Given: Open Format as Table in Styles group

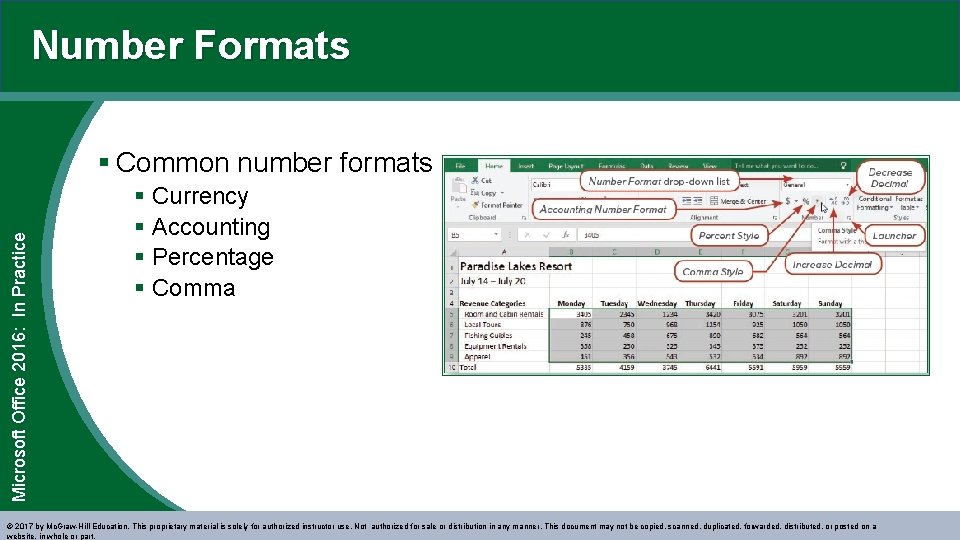Looking at the screenshot, I should [909, 203].
